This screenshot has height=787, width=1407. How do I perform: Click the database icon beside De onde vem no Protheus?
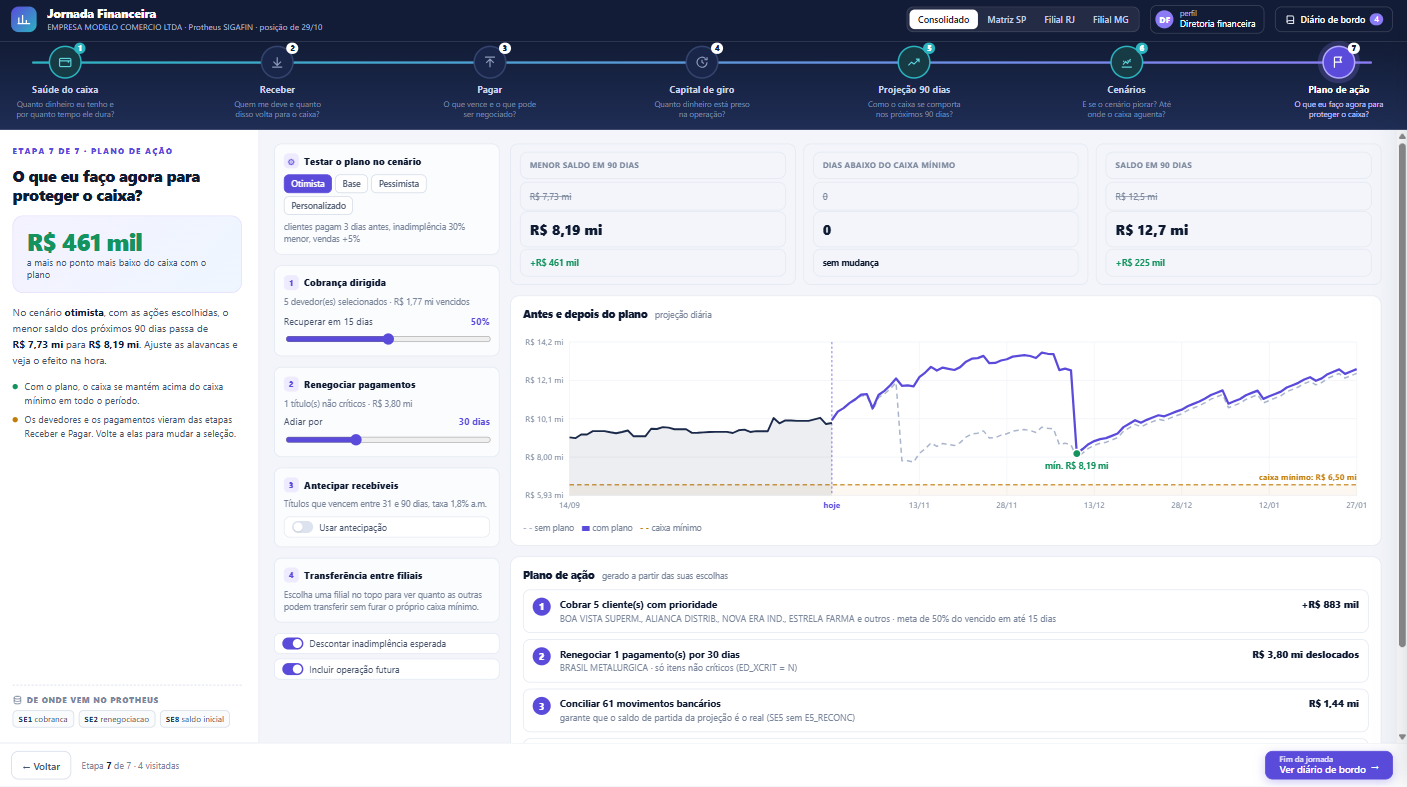click(17, 700)
